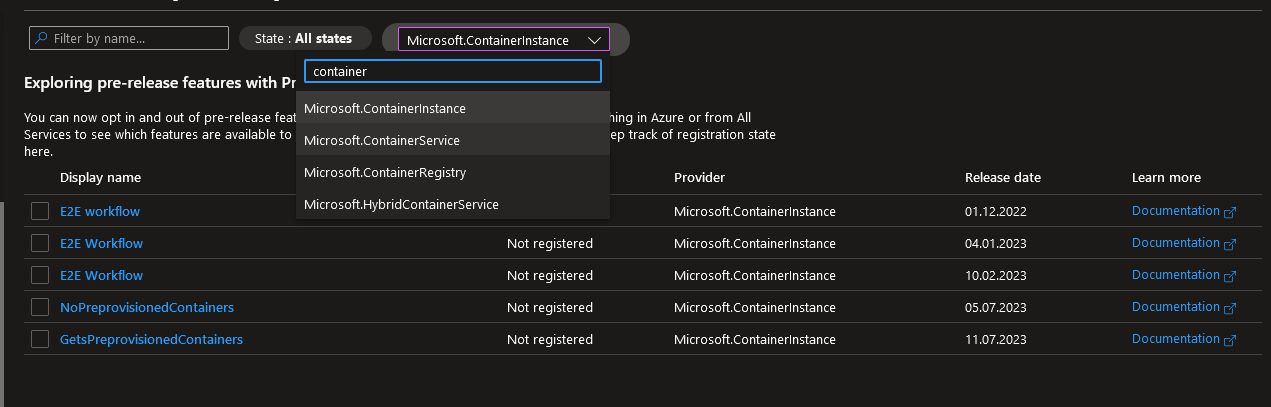1271x407 pixels.
Task: Tick checkbox for E2E workflow dated 01.12.2022
Action: click(40, 211)
